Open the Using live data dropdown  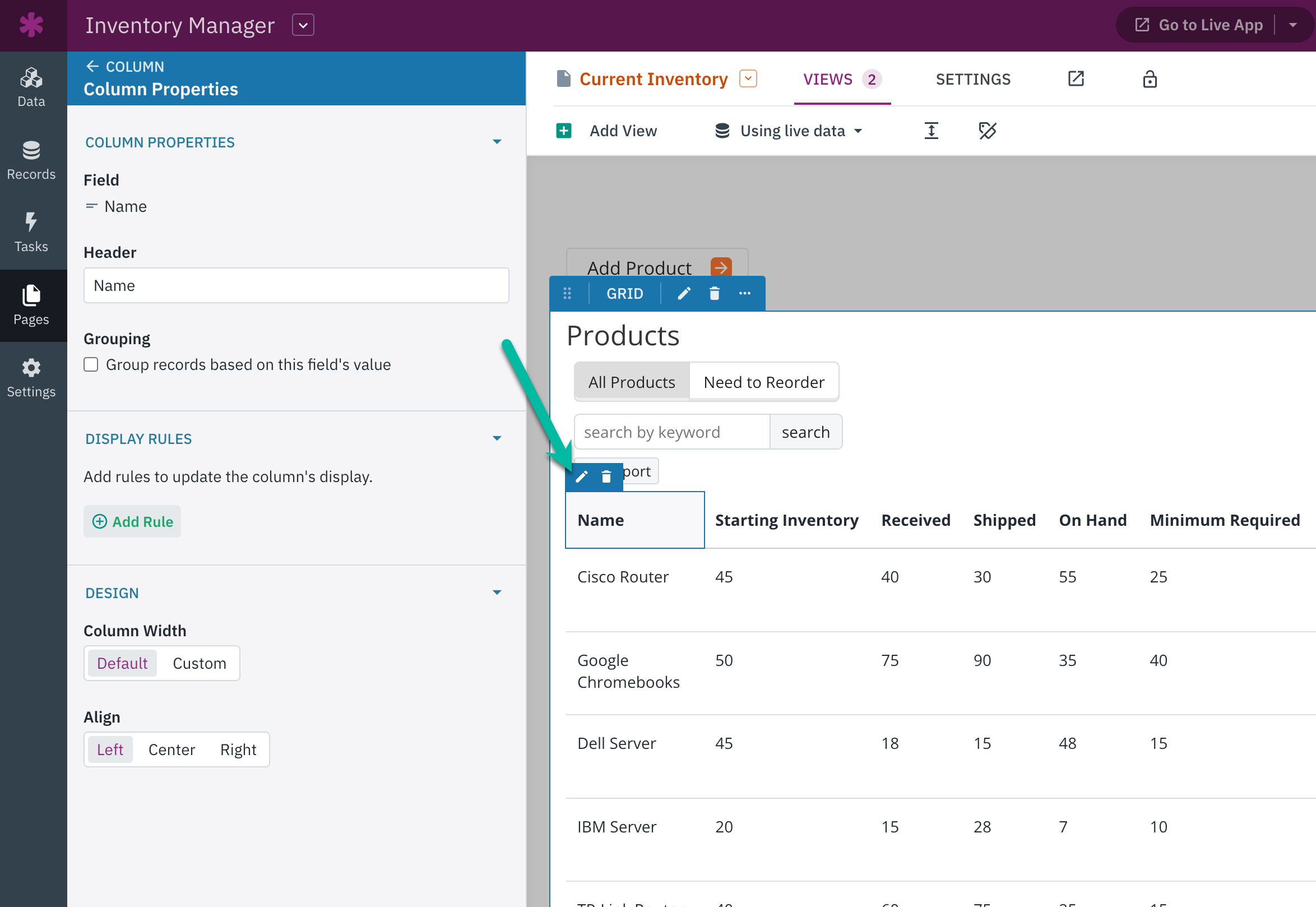pyautogui.click(x=858, y=131)
